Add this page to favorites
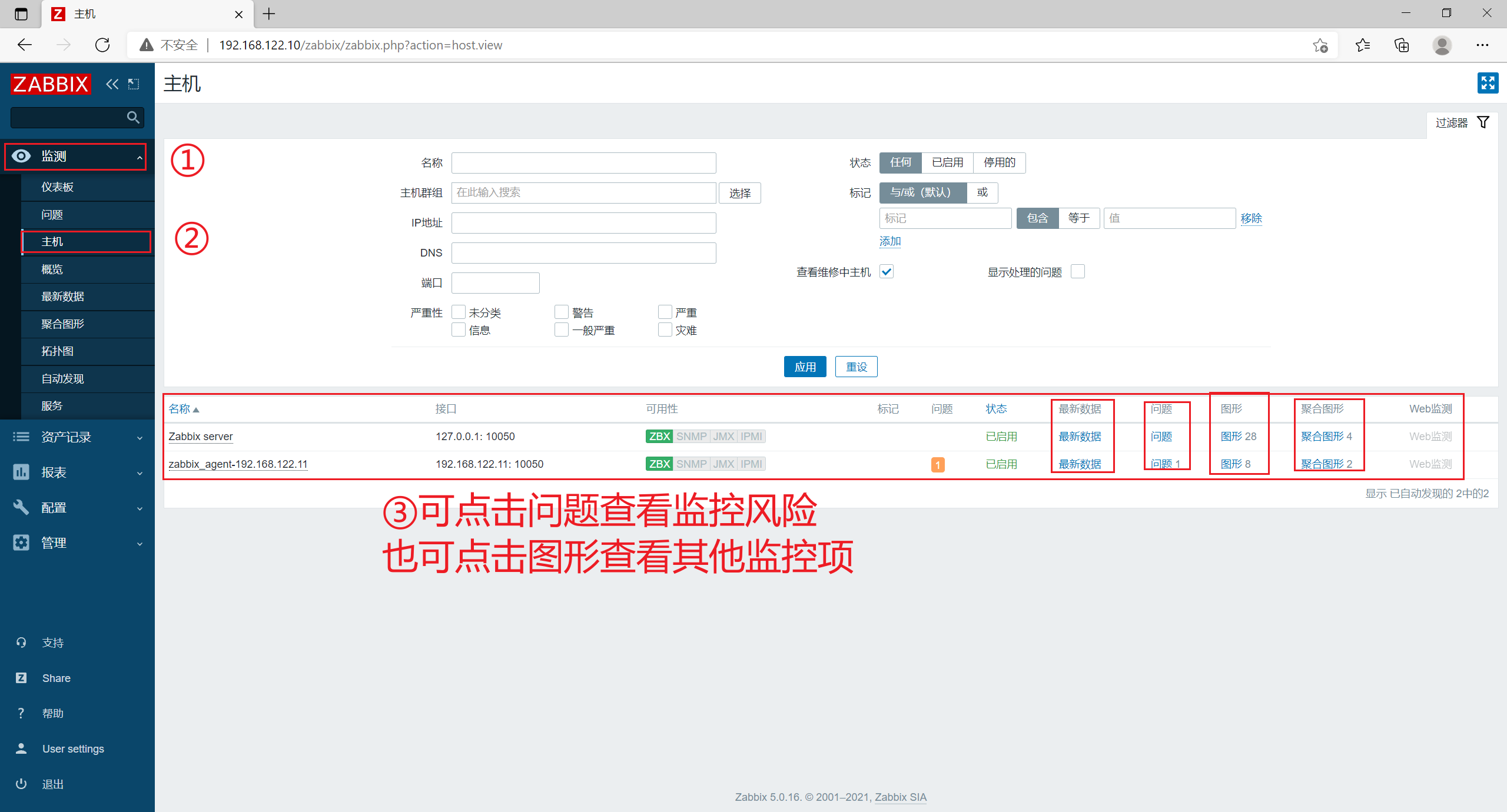The height and width of the screenshot is (812, 1507). point(1320,45)
